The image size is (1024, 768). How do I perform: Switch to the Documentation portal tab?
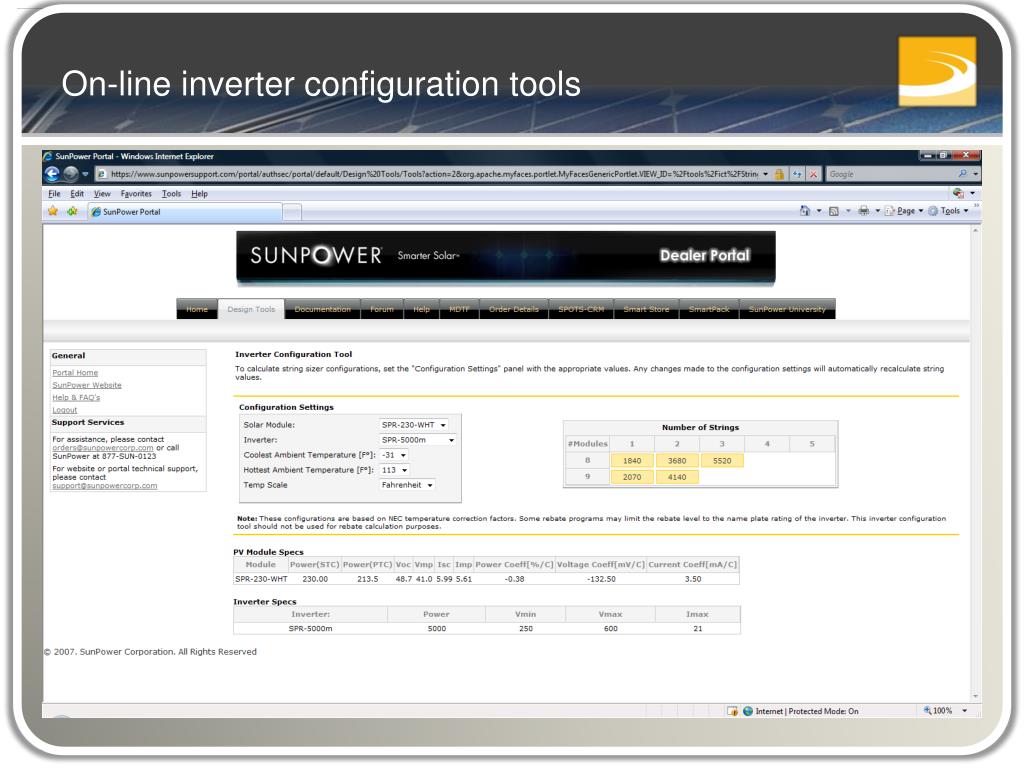pos(323,309)
